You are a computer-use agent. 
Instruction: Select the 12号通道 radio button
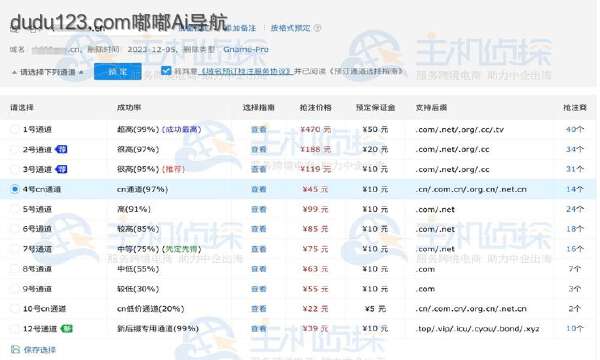coord(15,329)
